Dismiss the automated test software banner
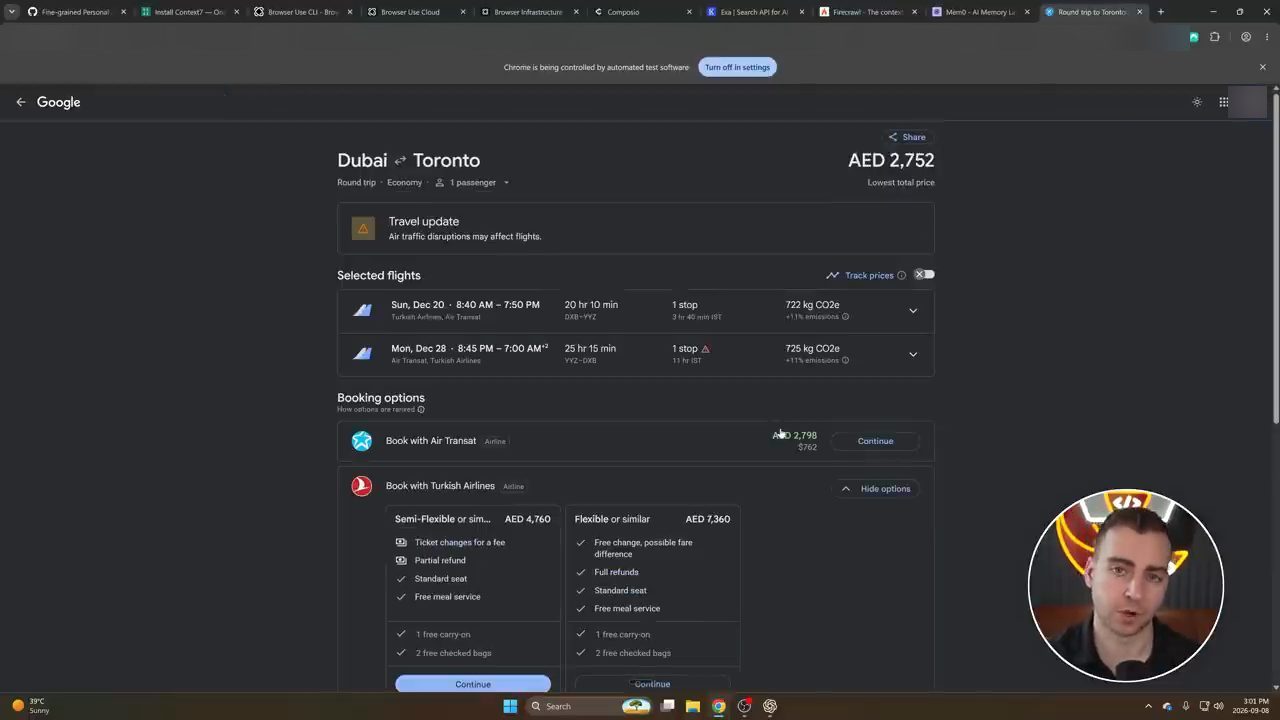The height and width of the screenshot is (720, 1280). (x=1262, y=67)
